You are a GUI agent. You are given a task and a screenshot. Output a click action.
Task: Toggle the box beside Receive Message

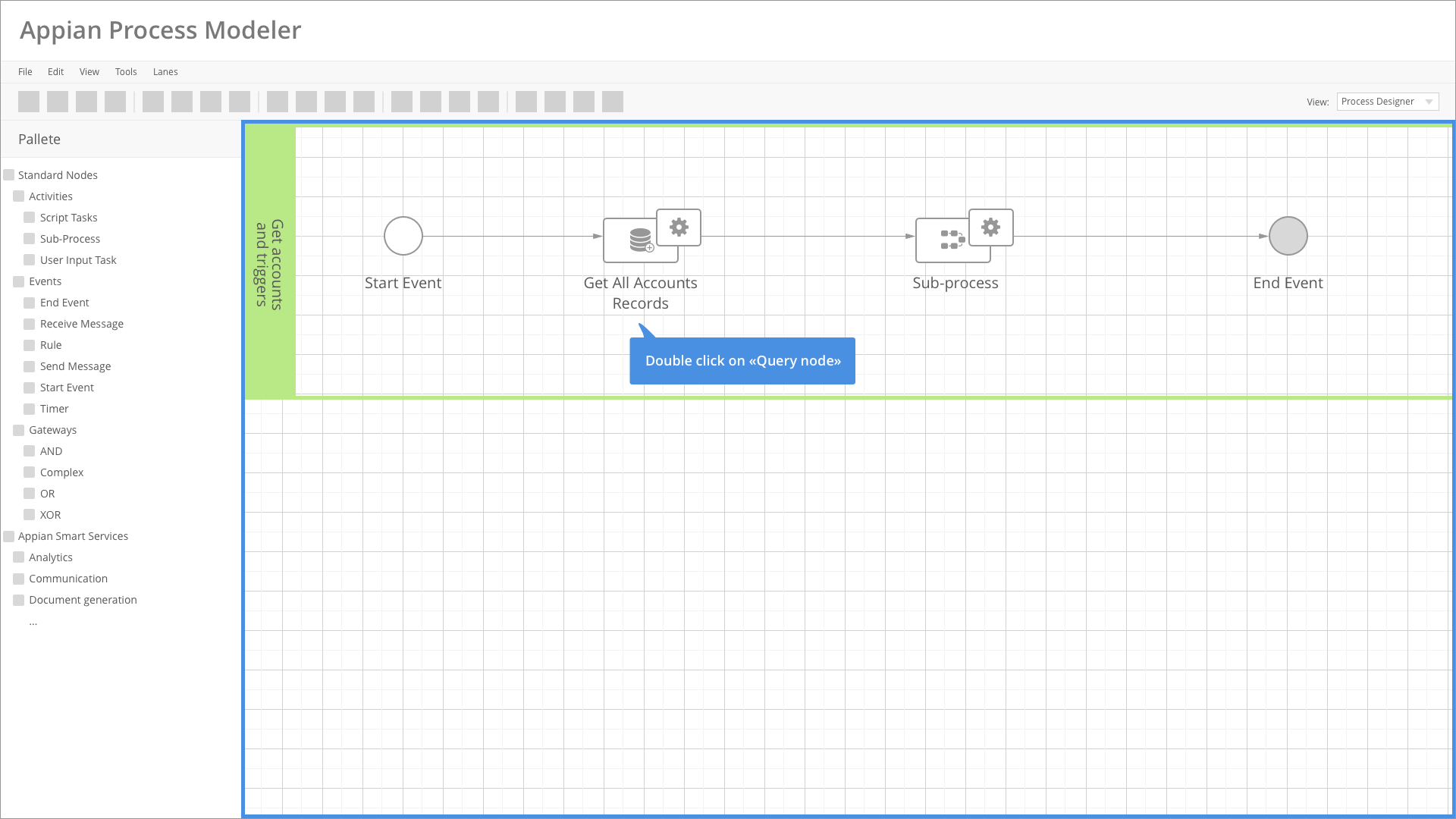pyautogui.click(x=29, y=324)
